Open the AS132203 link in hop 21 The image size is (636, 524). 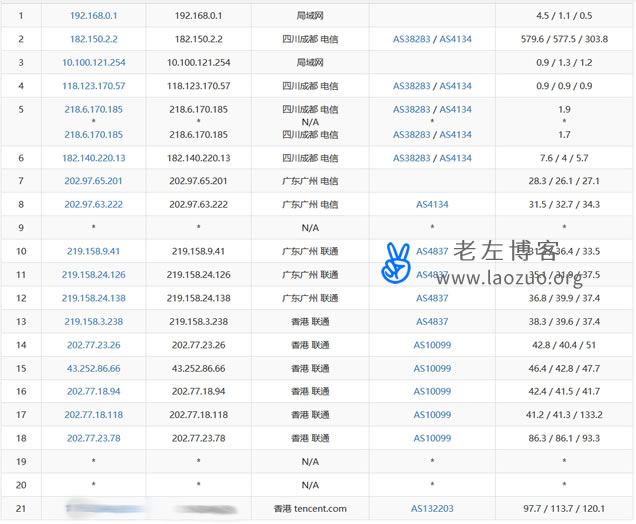(432, 509)
